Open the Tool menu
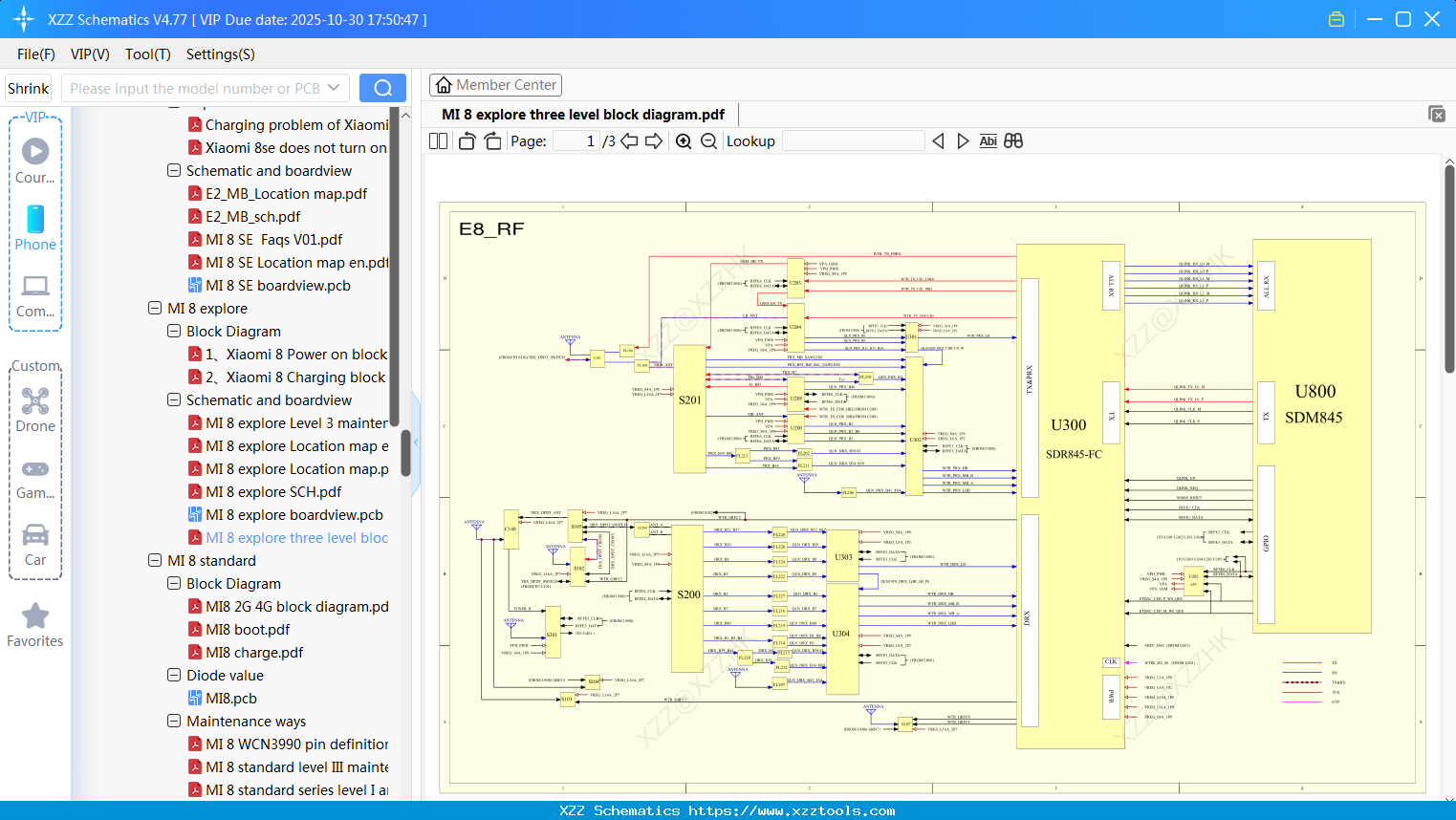This screenshot has height=820, width=1456. click(147, 54)
